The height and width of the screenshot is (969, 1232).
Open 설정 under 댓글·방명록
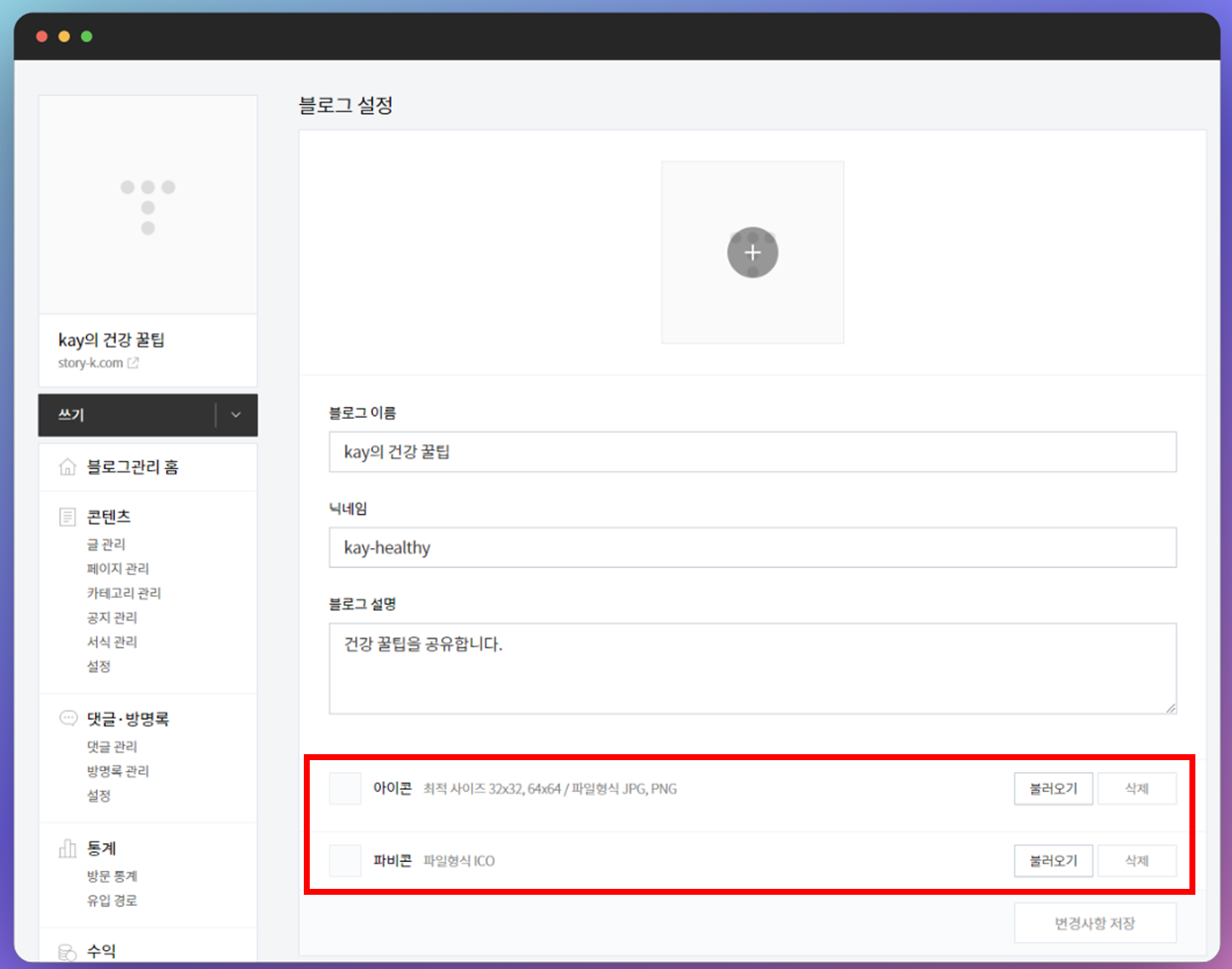(x=99, y=796)
